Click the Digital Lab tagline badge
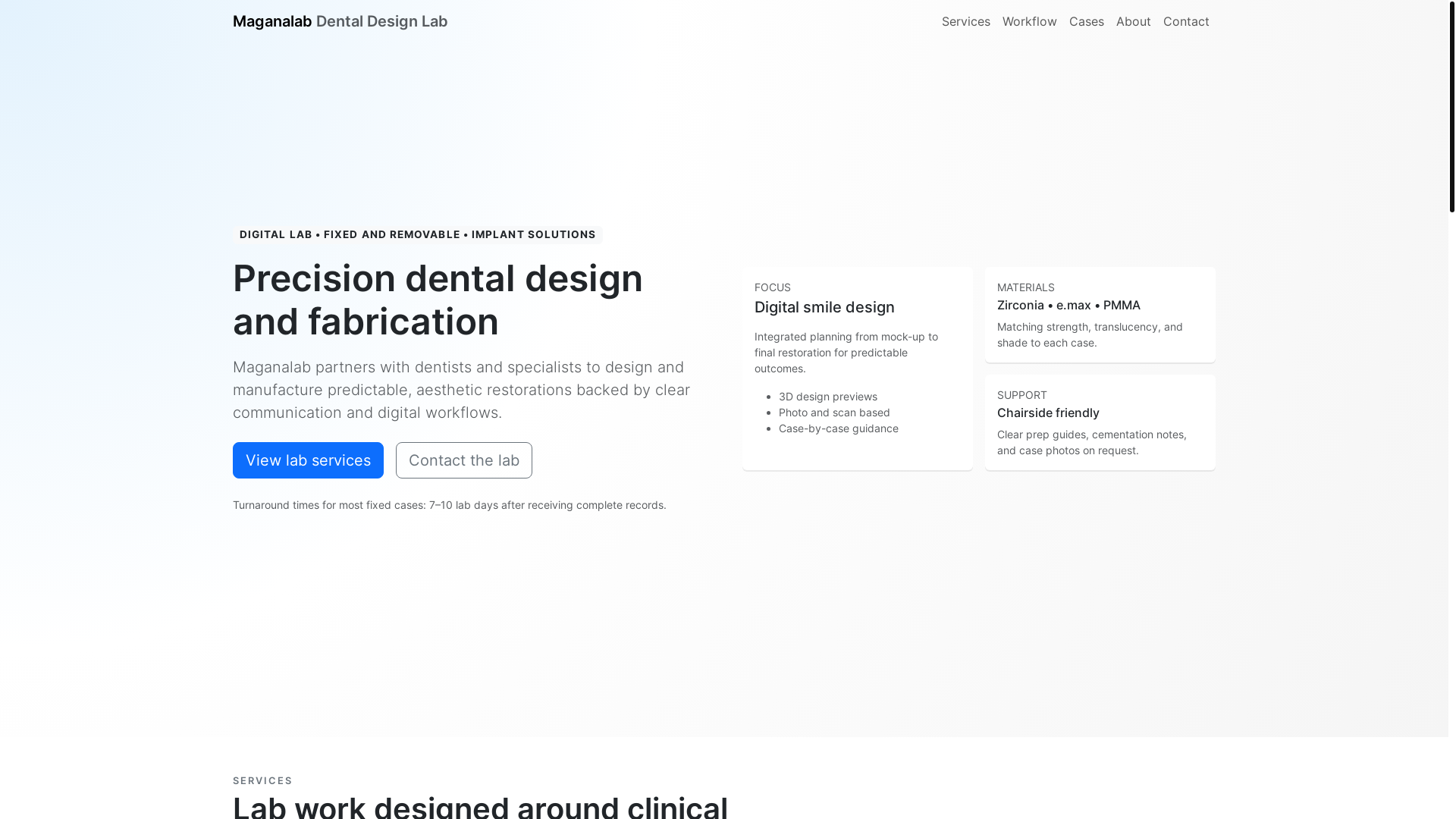This screenshot has width=1456, height=819. tap(418, 234)
